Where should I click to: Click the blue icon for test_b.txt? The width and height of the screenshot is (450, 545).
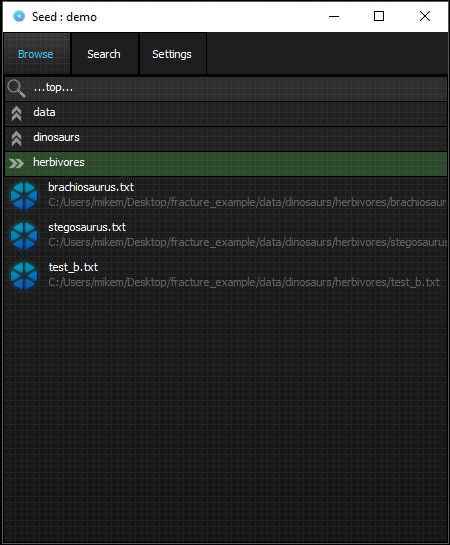click(24, 275)
